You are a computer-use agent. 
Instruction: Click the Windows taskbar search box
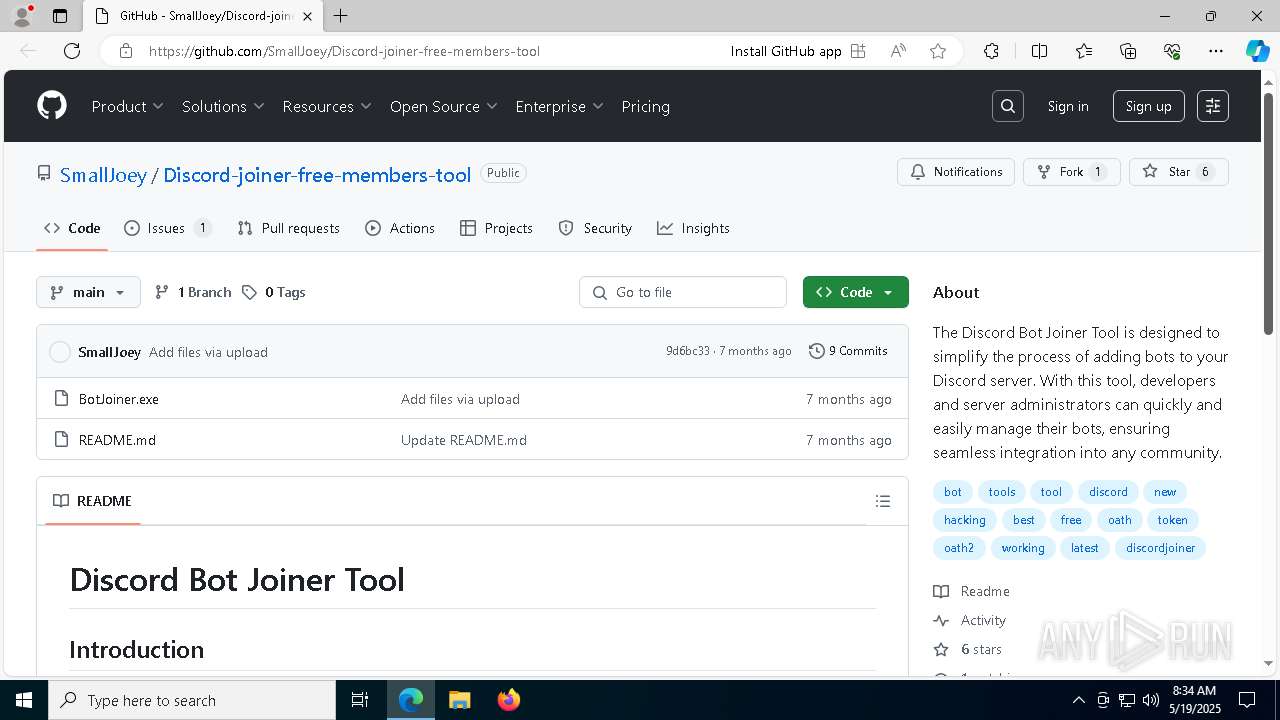[x=192, y=700]
